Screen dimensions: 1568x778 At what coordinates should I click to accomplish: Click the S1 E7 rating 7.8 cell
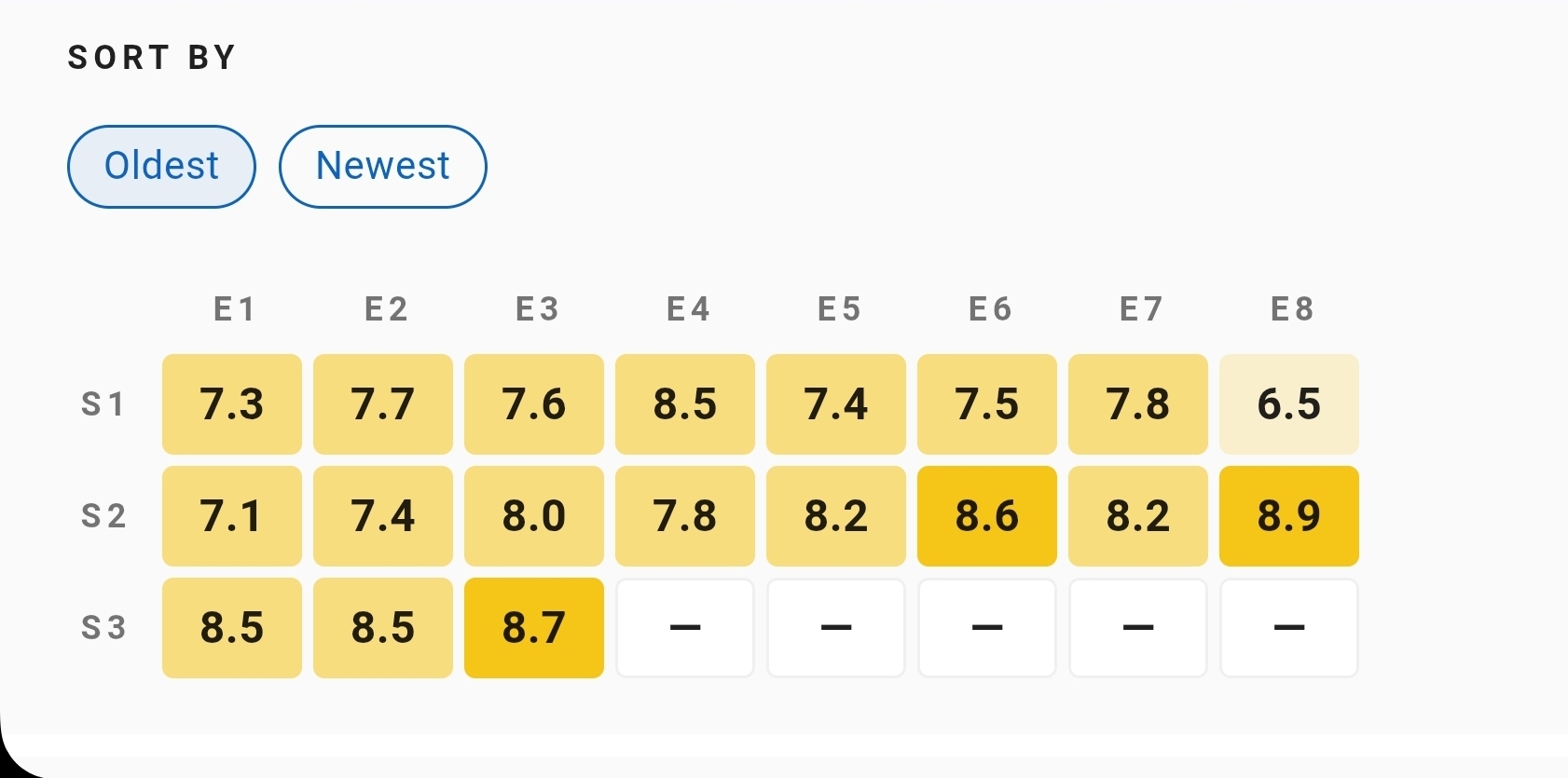[1138, 404]
